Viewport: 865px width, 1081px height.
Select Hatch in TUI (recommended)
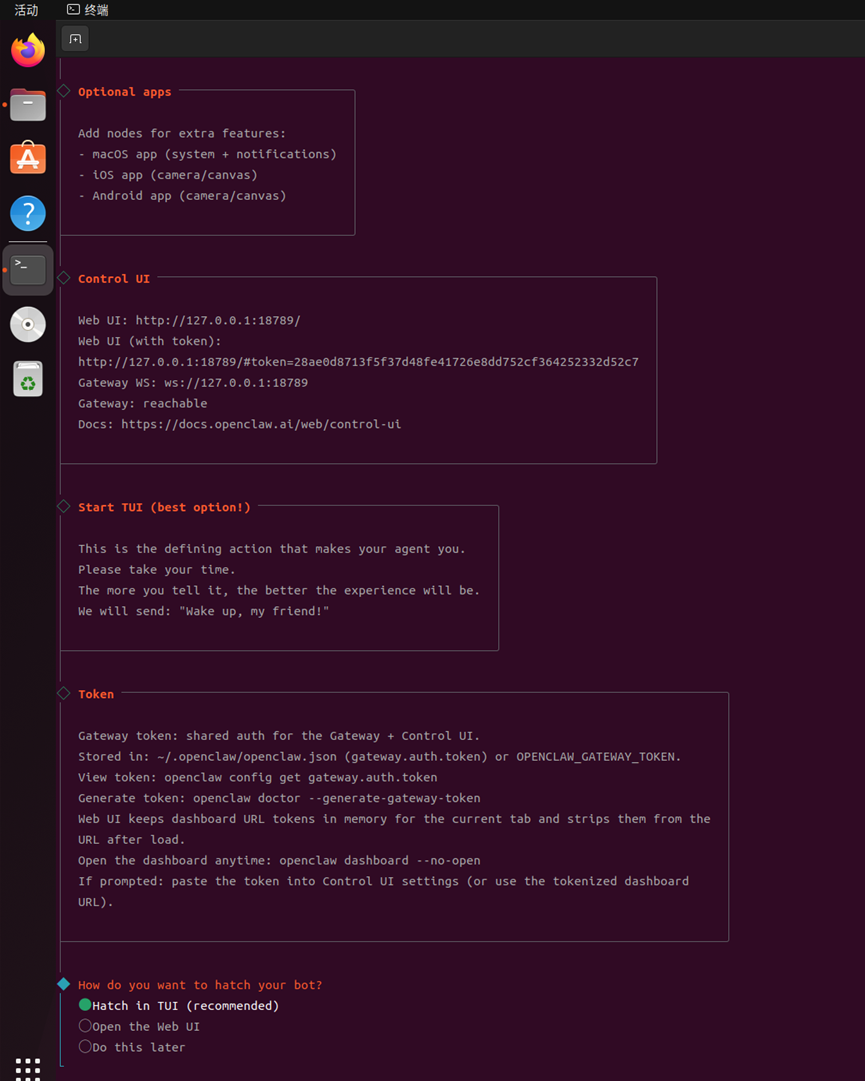(179, 1006)
